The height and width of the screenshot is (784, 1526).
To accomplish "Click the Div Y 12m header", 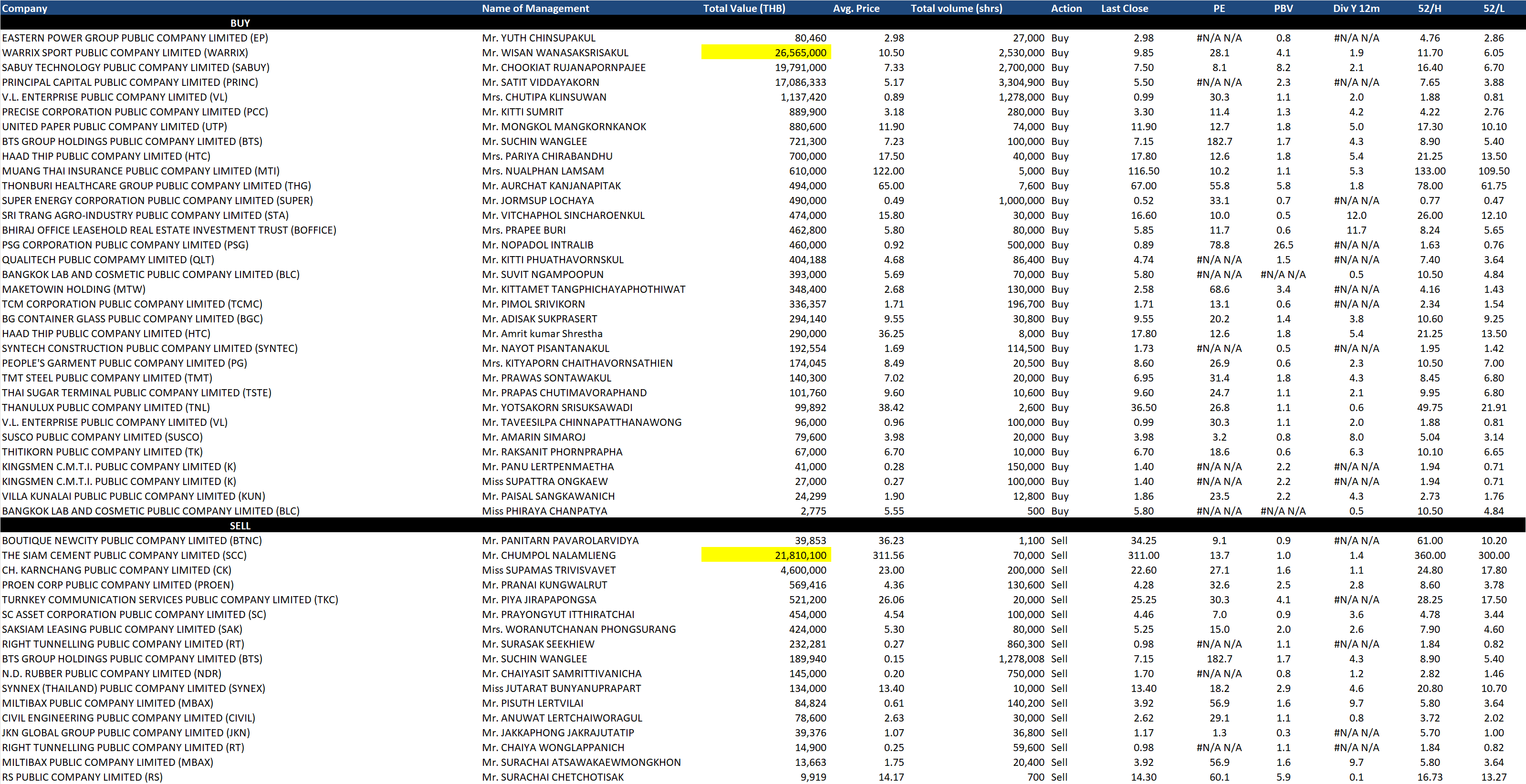I will click(1356, 8).
